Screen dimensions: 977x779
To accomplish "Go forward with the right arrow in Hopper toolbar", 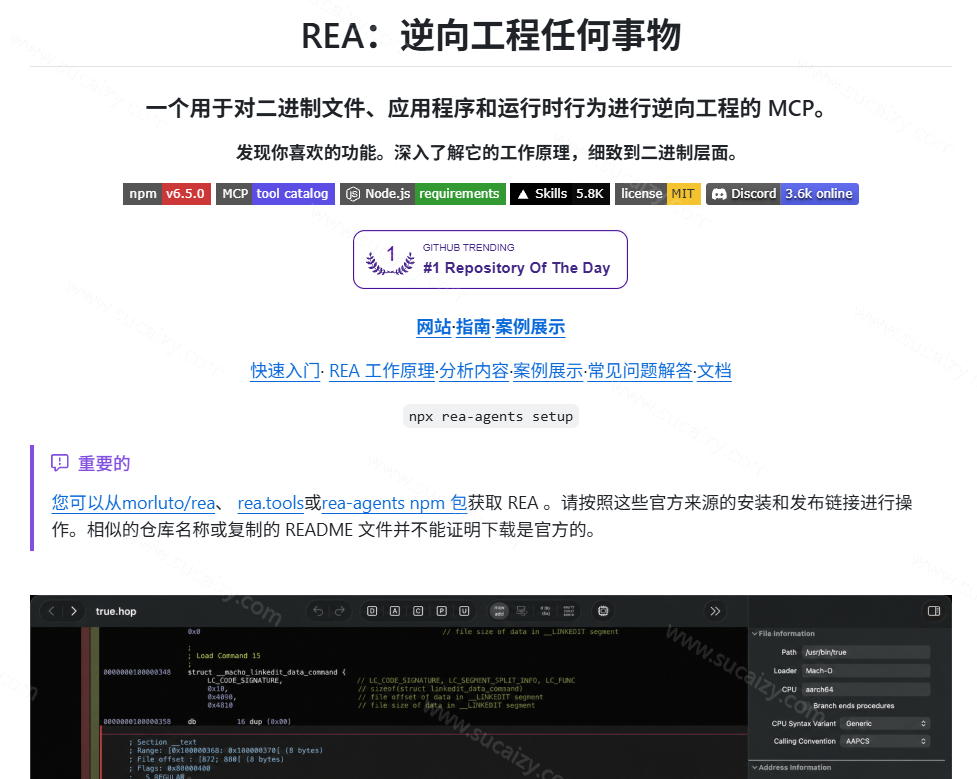I will [74, 611].
